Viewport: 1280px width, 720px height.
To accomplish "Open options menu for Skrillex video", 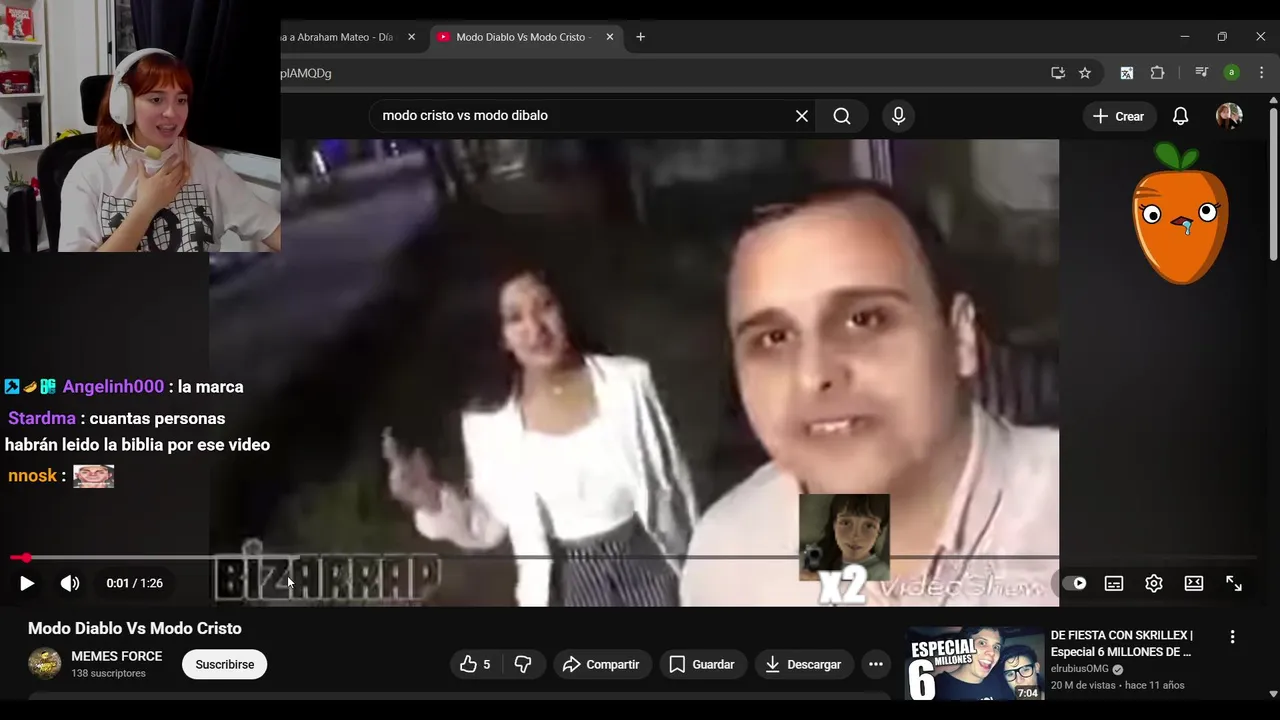I will click(x=1232, y=637).
